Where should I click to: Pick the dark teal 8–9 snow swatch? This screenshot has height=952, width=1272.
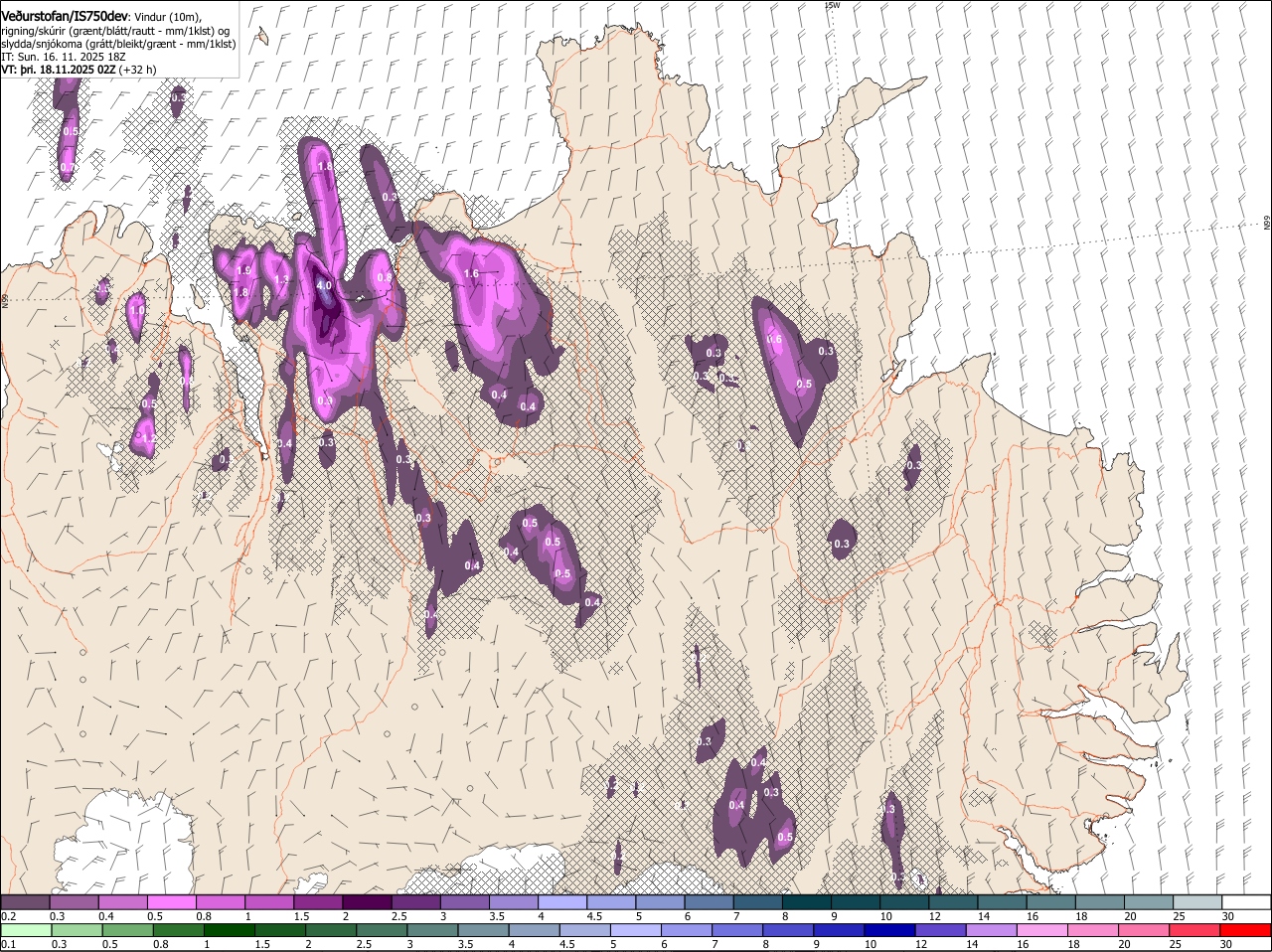[x=807, y=902]
